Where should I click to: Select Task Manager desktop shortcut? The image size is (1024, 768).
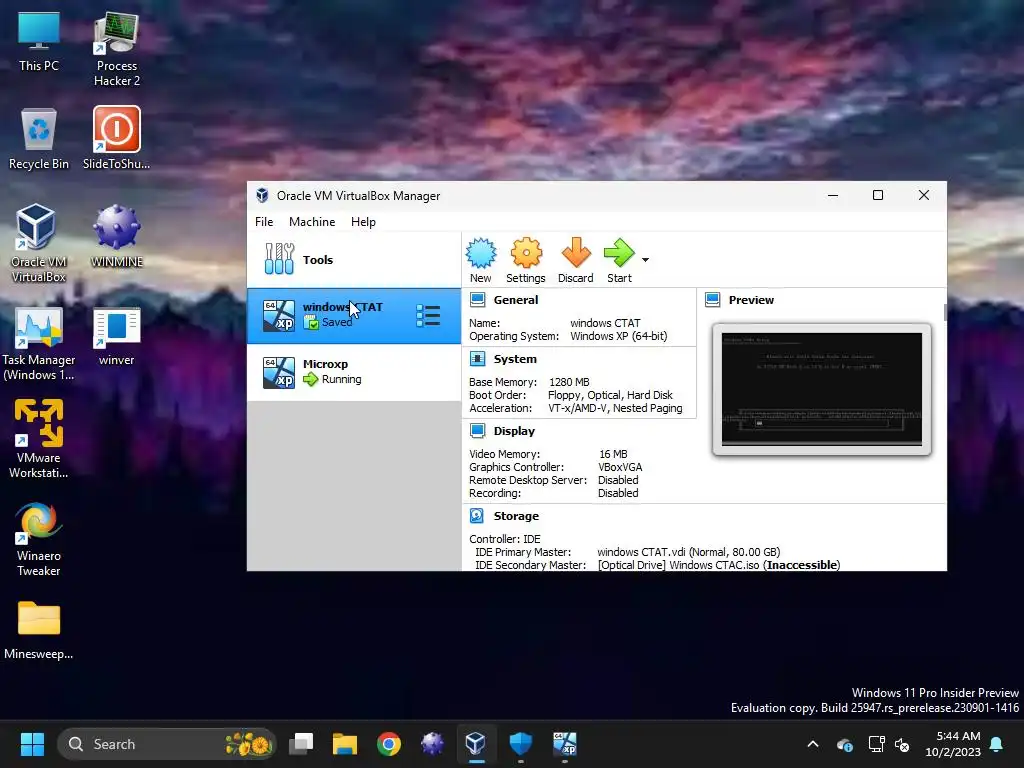pyautogui.click(x=39, y=344)
